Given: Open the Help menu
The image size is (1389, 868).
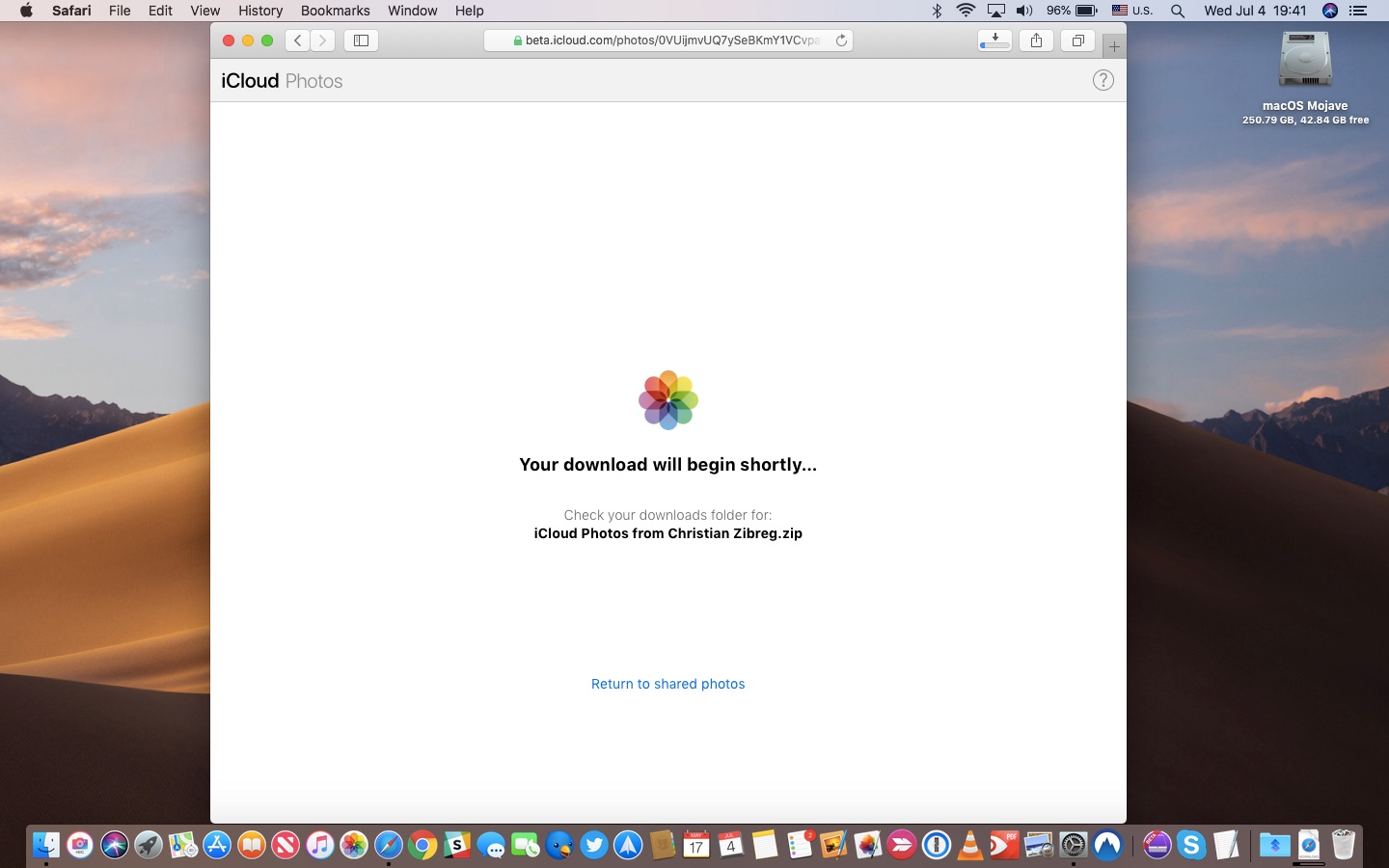Looking at the screenshot, I should coord(469,11).
